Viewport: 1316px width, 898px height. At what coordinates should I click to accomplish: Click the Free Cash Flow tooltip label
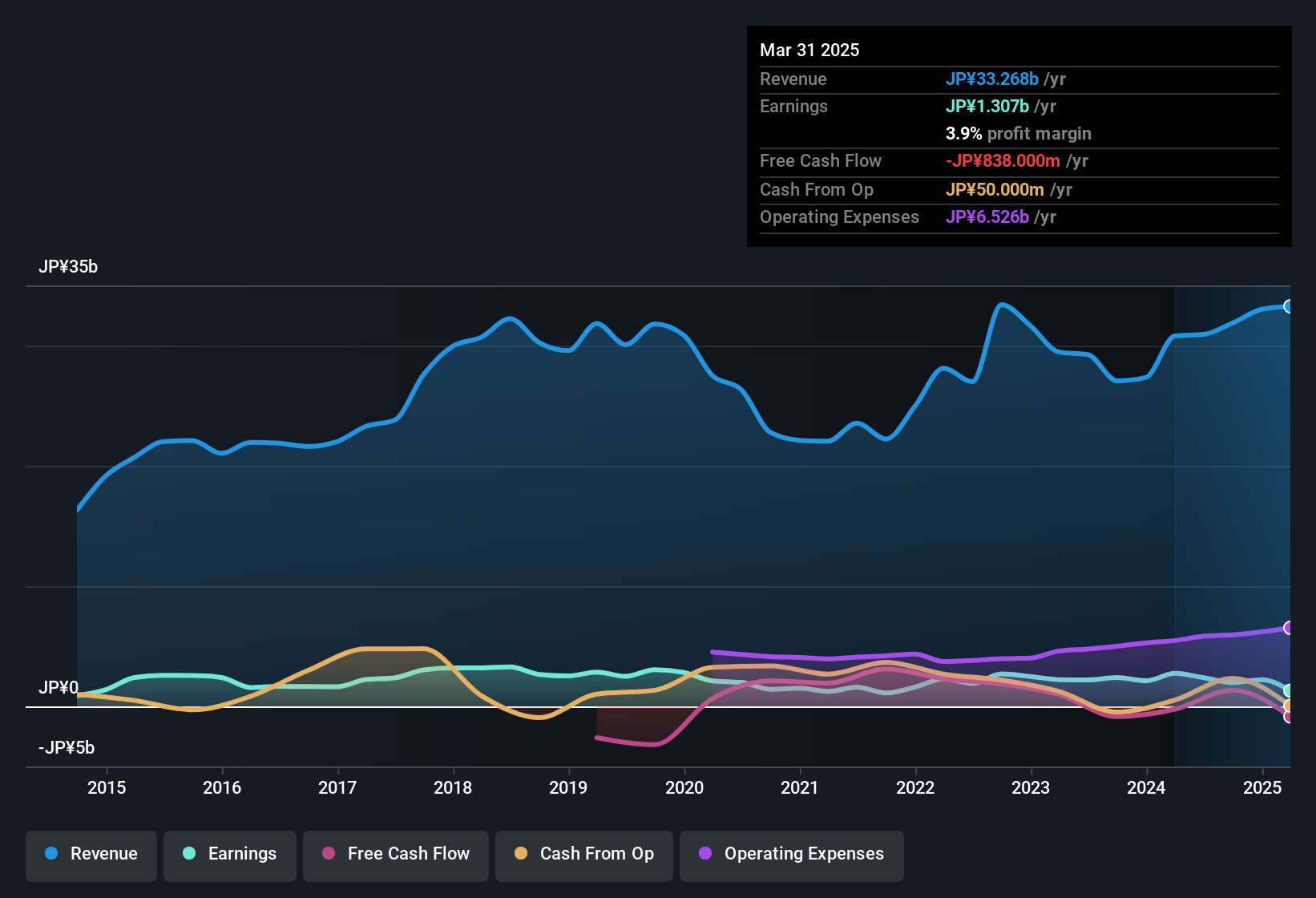pos(821,161)
